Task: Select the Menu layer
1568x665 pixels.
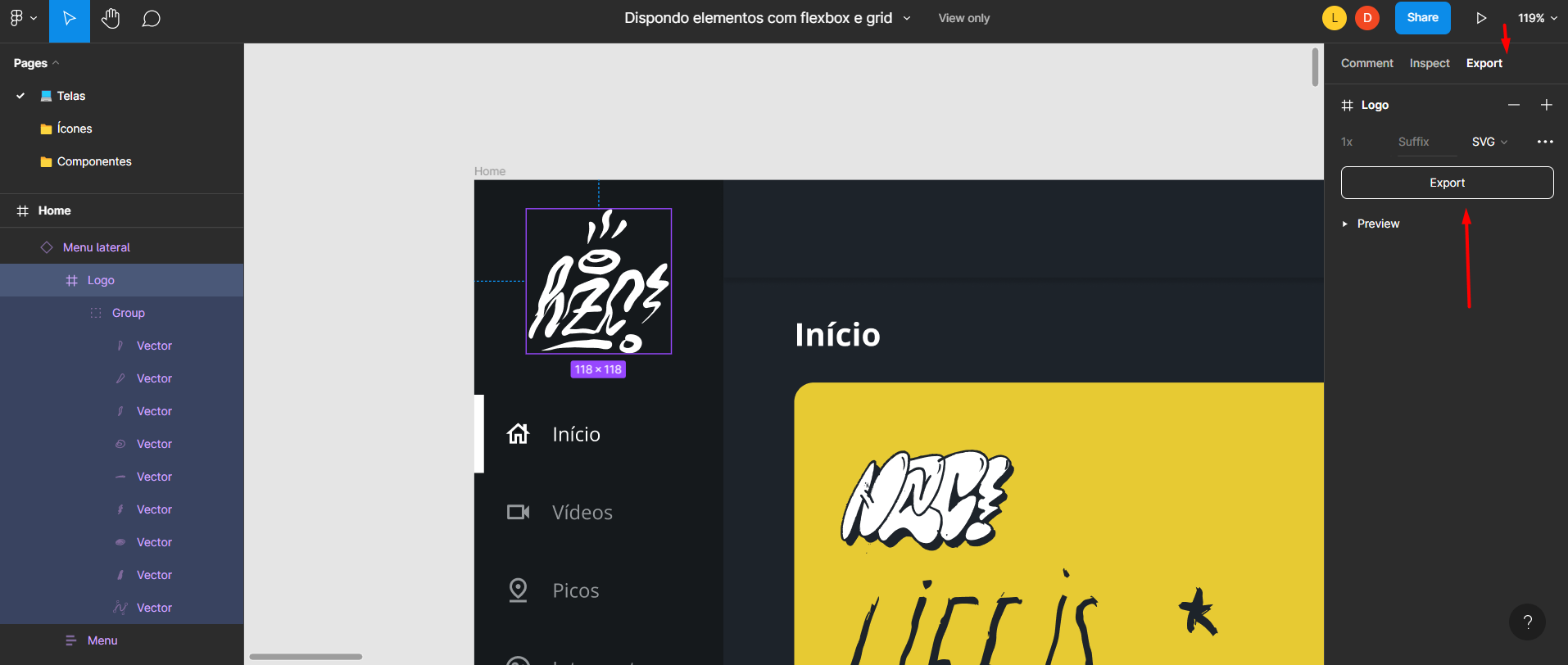Action: tap(102, 640)
